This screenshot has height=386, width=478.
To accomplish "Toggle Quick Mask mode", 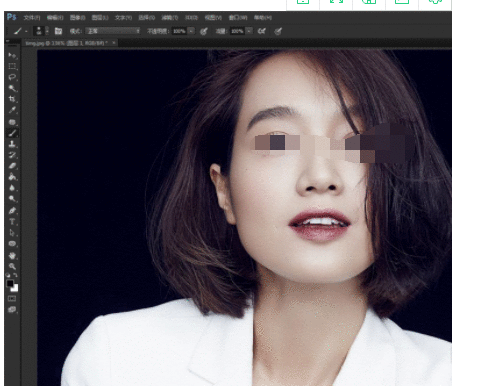I will [12, 298].
